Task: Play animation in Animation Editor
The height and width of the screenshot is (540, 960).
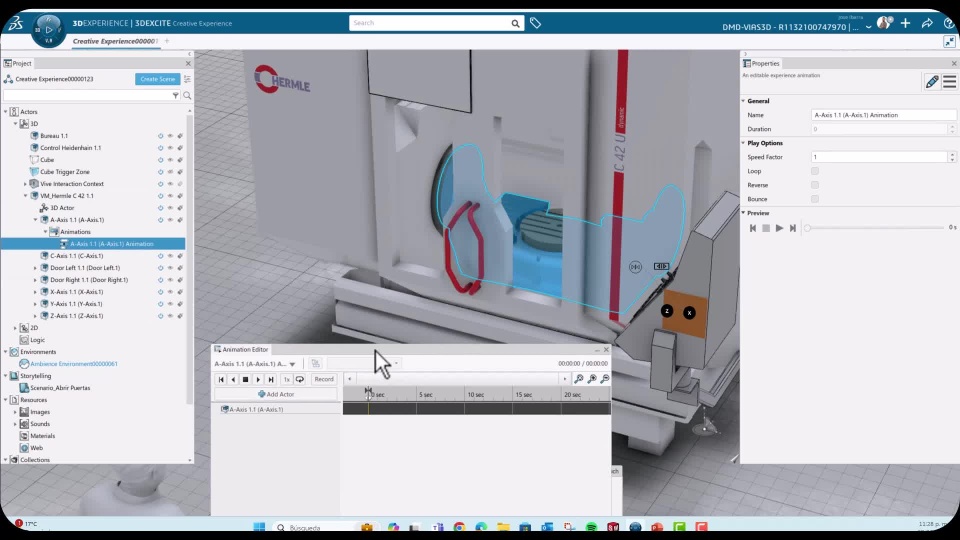Action: click(258, 380)
